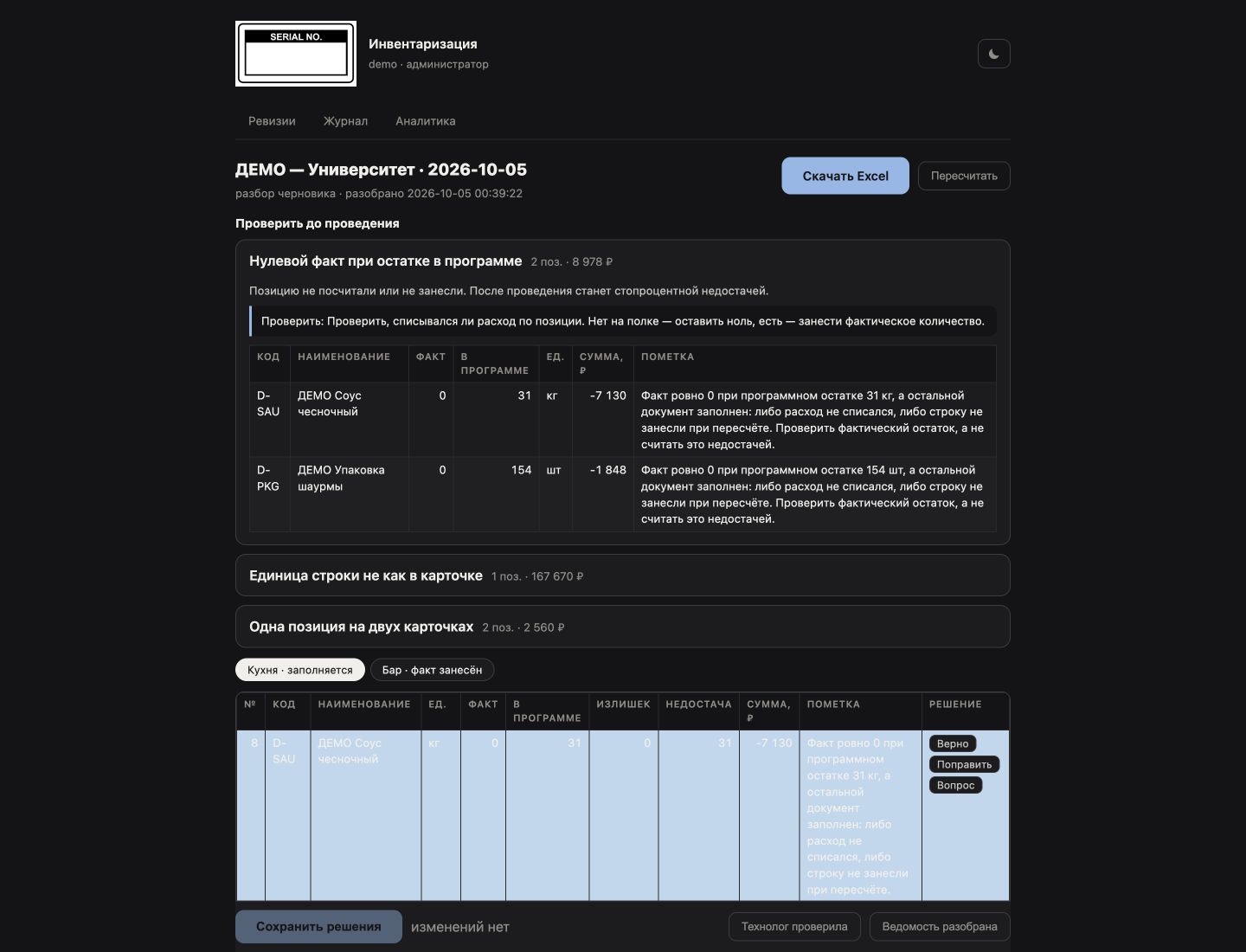This screenshot has width=1246, height=952.
Task: Click the D-PKG code cell
Action: [x=269, y=494]
